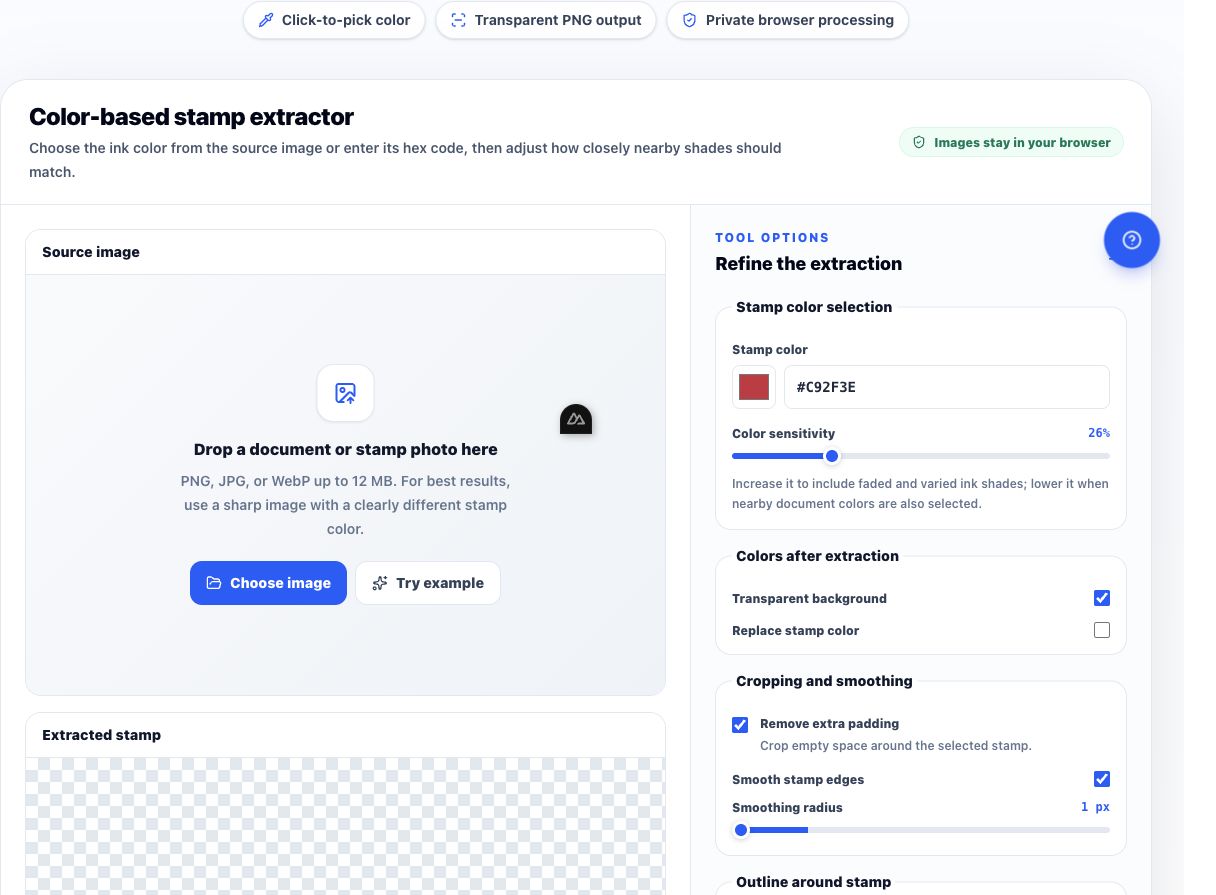Click the folder icon in Choose image button
Screen dimensions: 1216x895
pos(214,583)
